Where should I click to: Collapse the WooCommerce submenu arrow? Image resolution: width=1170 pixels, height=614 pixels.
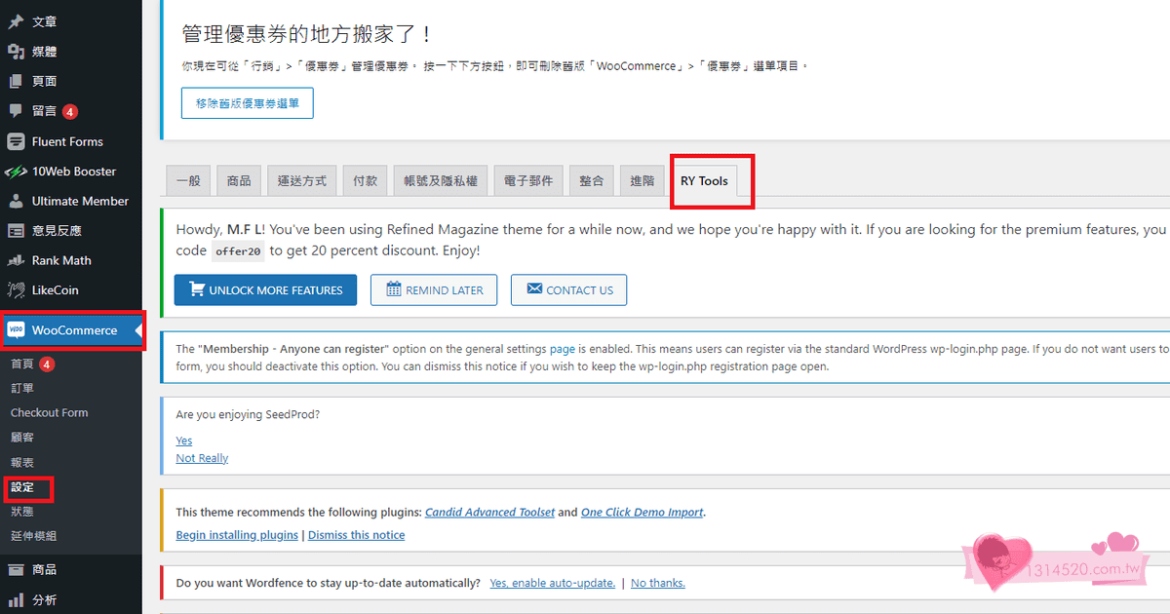click(x=138, y=330)
